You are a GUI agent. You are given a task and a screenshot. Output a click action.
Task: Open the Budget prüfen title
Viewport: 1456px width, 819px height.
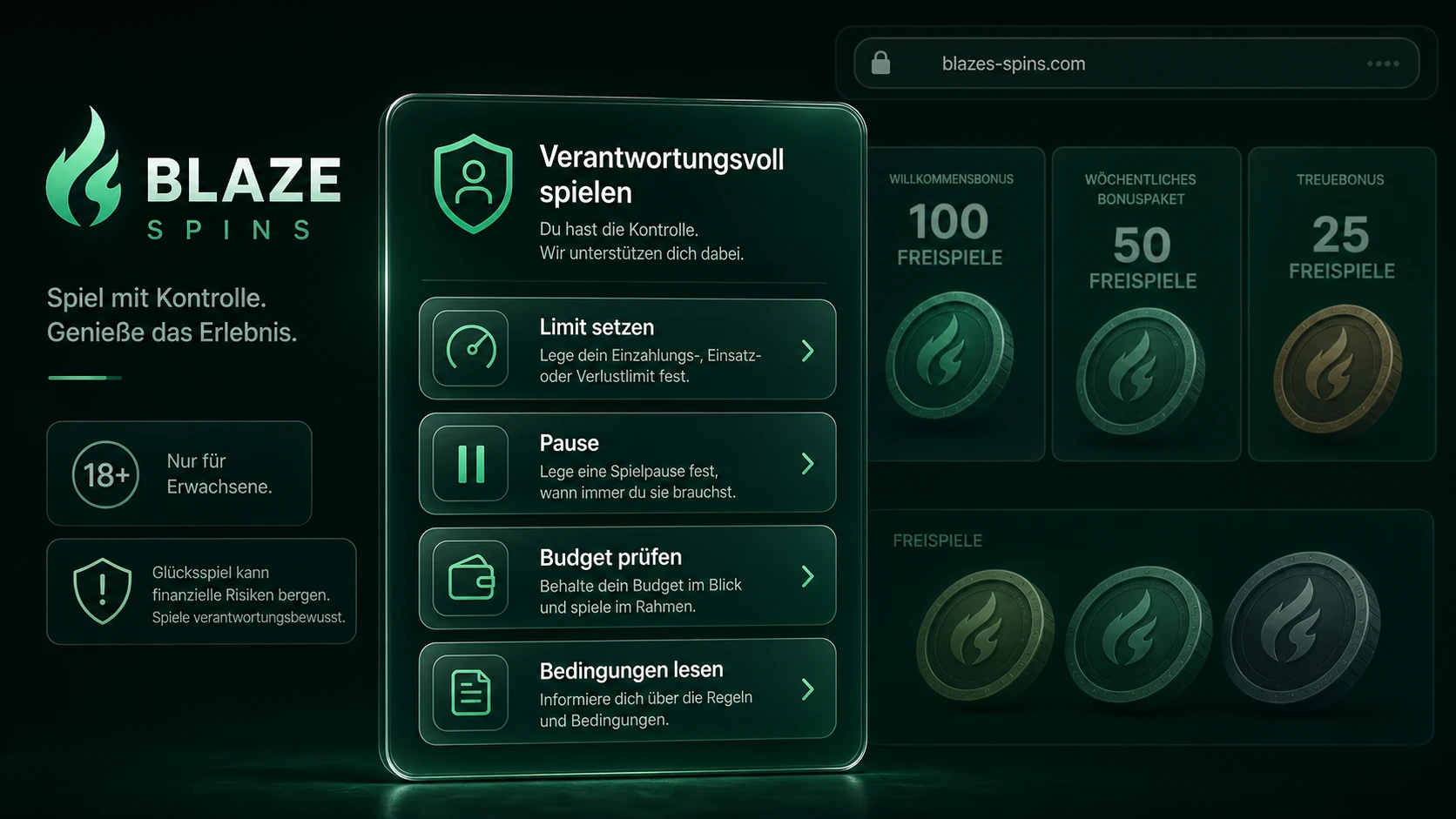click(610, 557)
